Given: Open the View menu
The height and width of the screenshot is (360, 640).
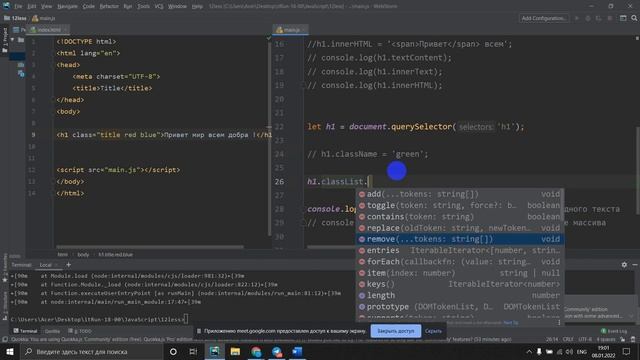Looking at the screenshot, I should click(x=47, y=6).
